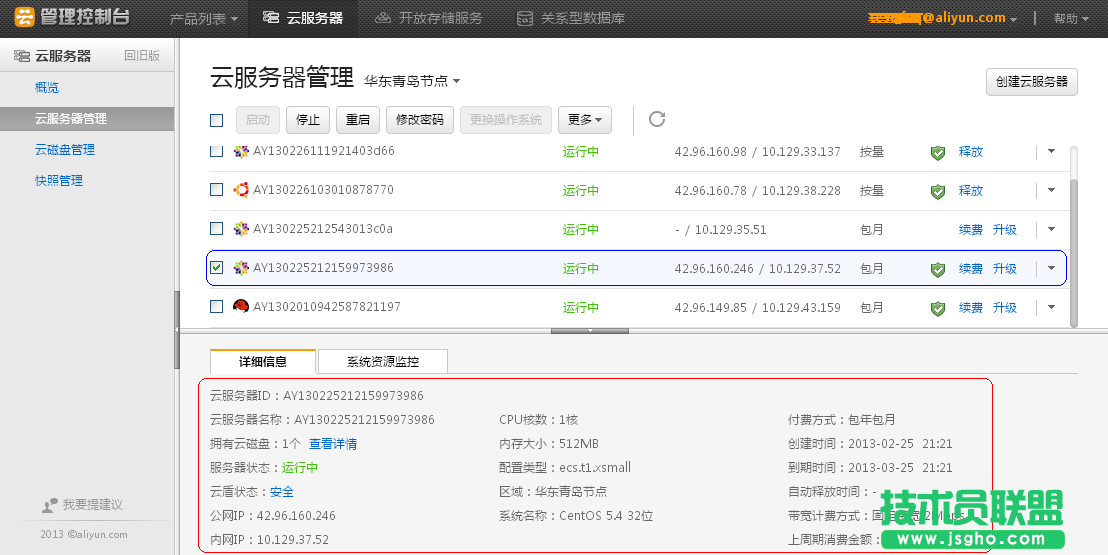Click the 我要提建议 feedback icon
This screenshot has height=555, width=1108.
pos(49,505)
